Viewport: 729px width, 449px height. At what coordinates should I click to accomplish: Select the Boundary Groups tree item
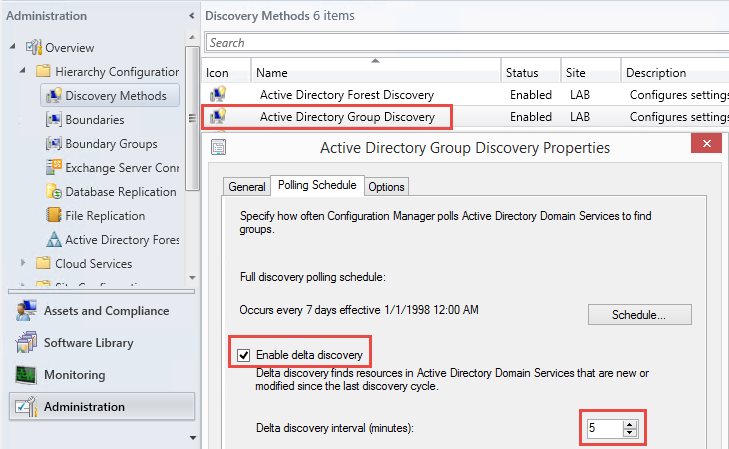(111, 144)
